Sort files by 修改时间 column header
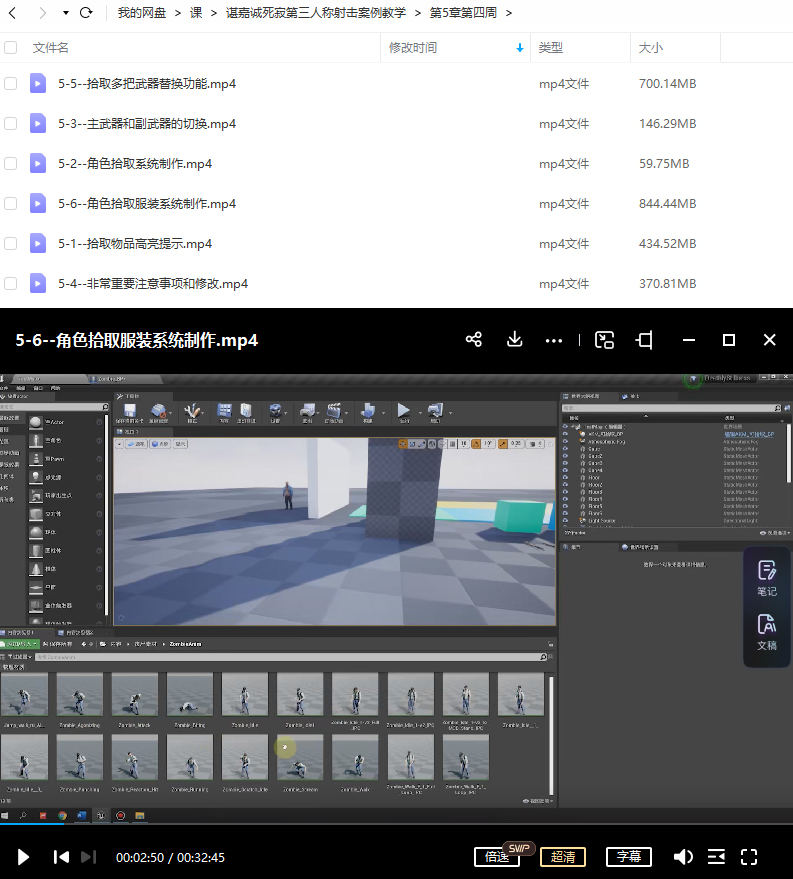793x879 pixels. tap(413, 47)
